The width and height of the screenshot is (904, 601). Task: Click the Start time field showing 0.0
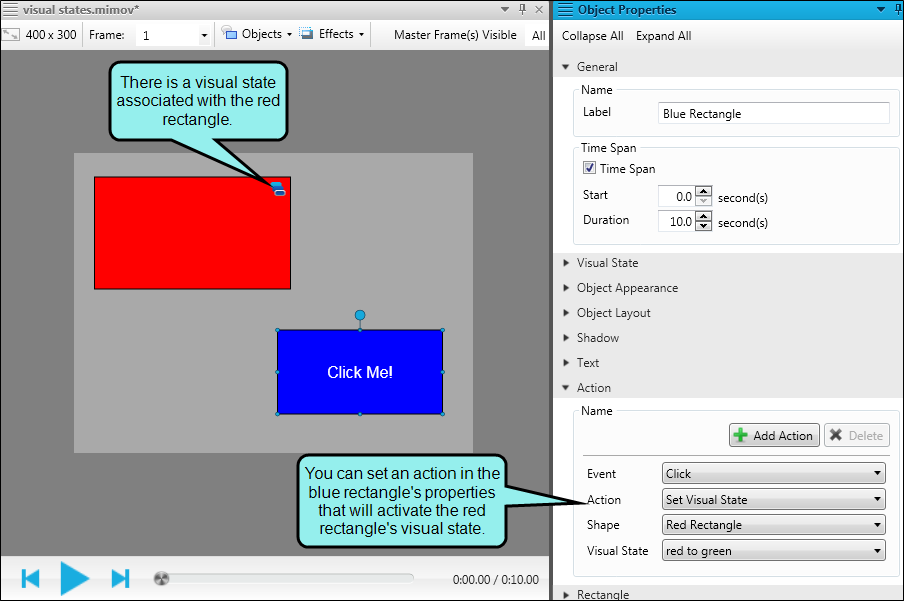click(677, 196)
